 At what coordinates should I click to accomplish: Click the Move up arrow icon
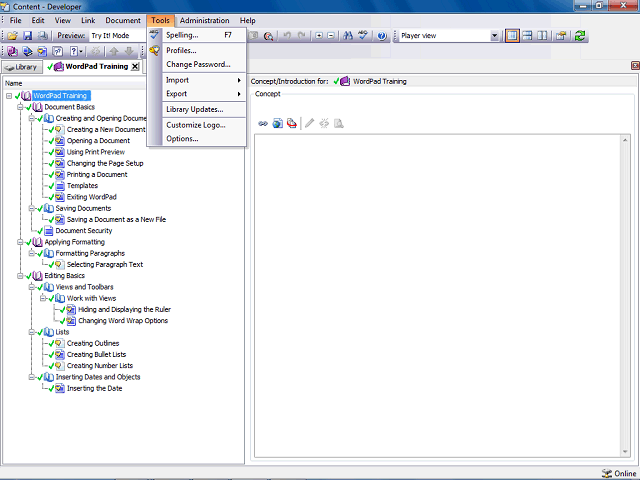coord(114,51)
